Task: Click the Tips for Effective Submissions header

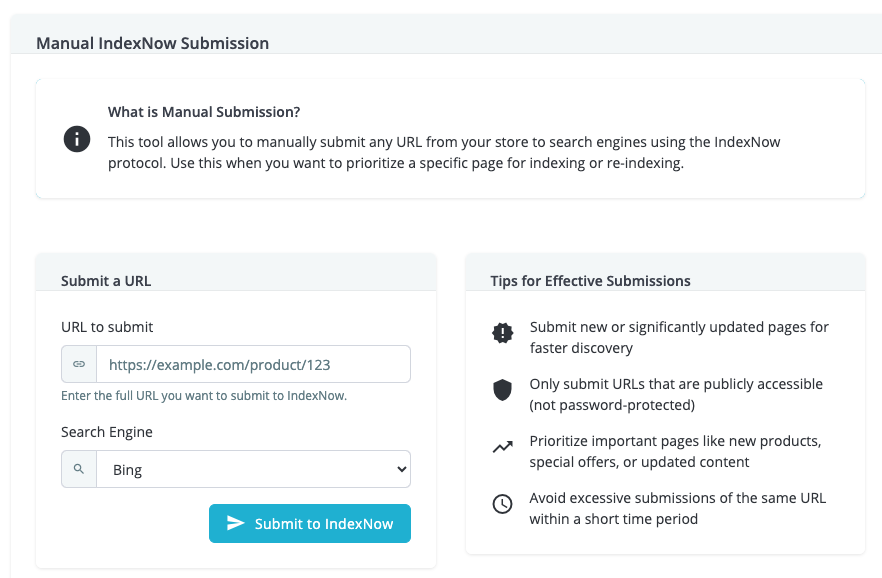Action: (x=591, y=281)
